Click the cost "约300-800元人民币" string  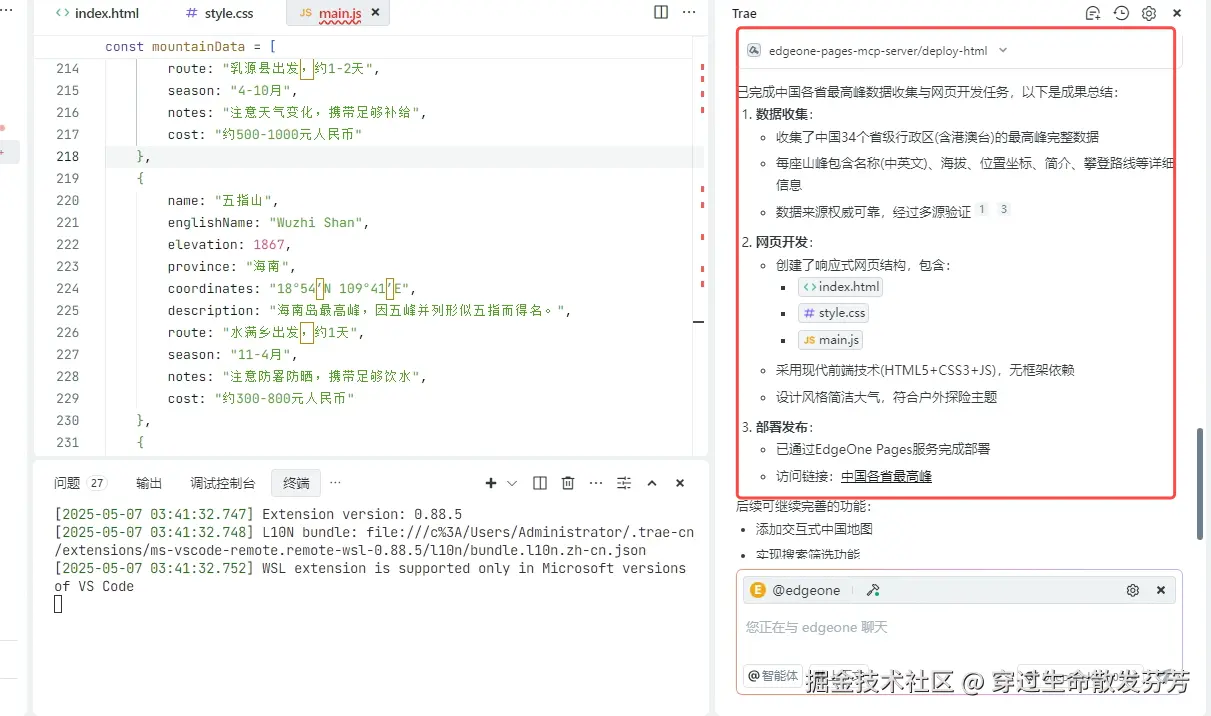coord(284,399)
